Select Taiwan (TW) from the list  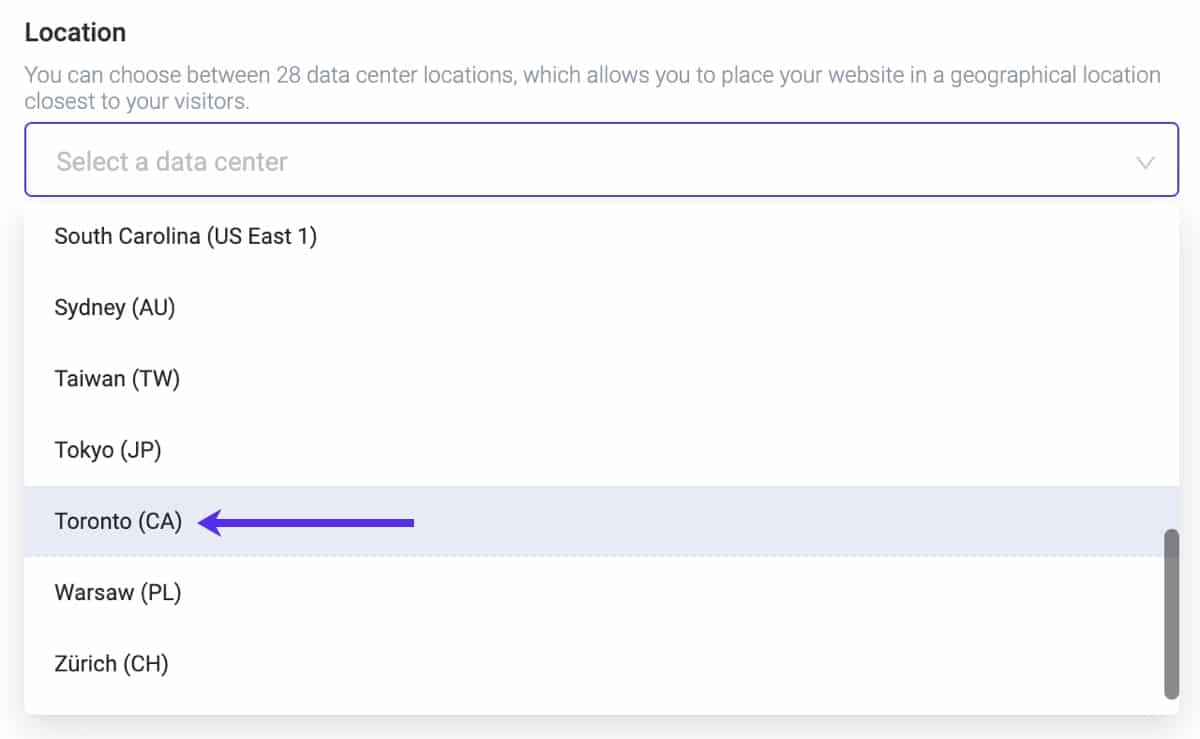117,379
